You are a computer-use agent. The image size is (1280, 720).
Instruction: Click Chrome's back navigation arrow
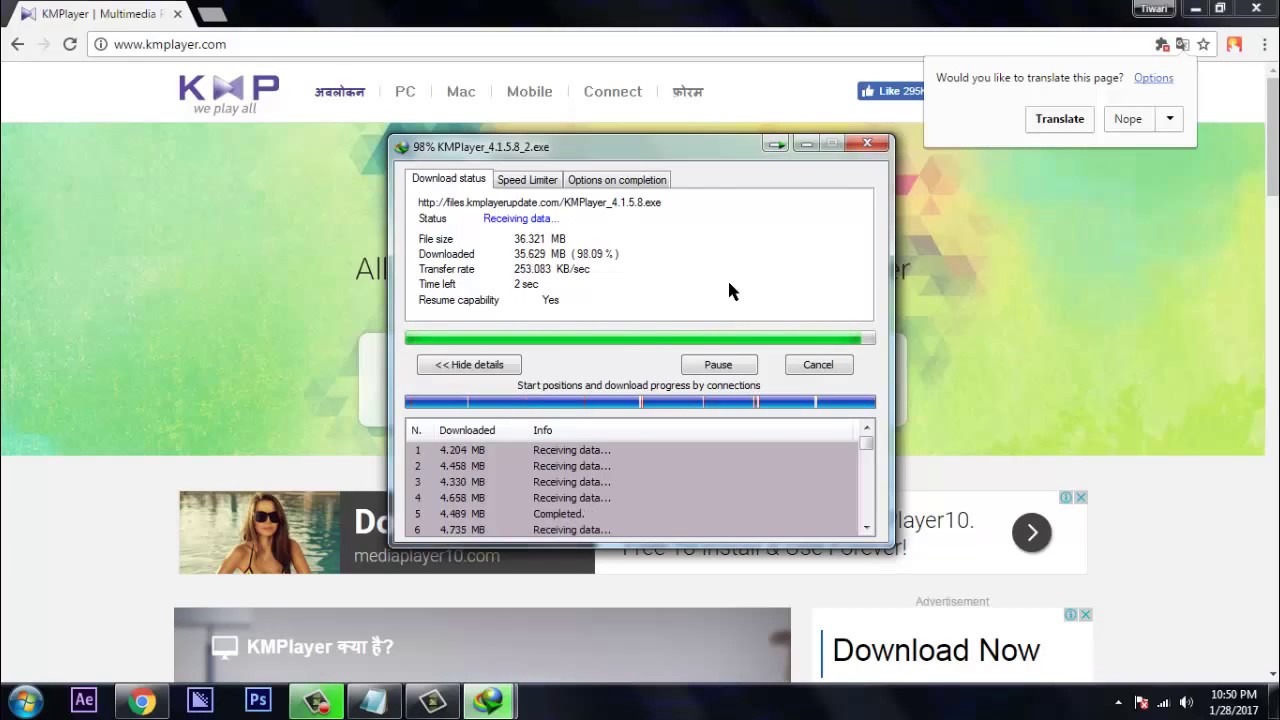[17, 44]
